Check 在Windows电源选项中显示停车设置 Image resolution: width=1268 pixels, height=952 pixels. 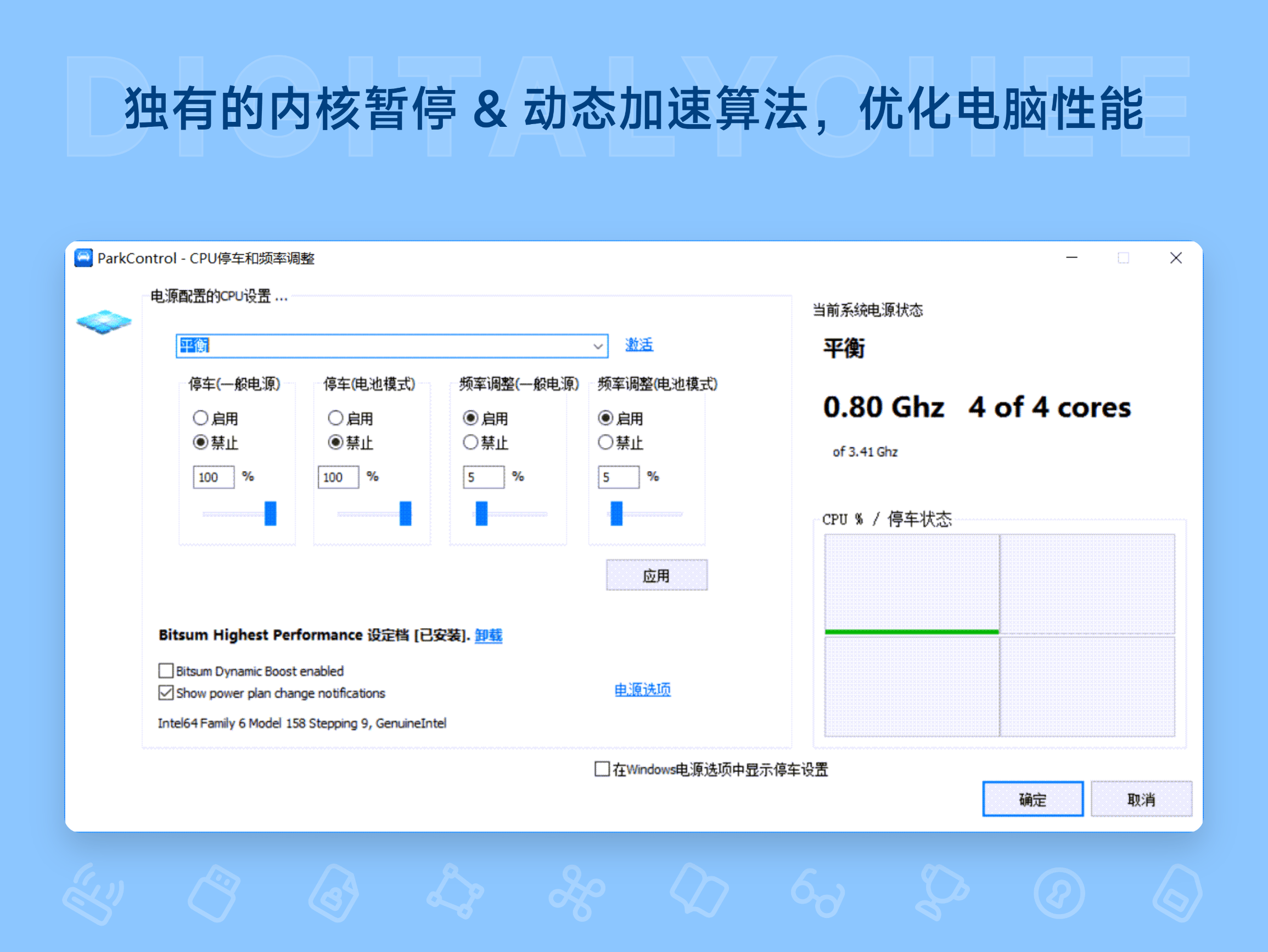coord(601,769)
